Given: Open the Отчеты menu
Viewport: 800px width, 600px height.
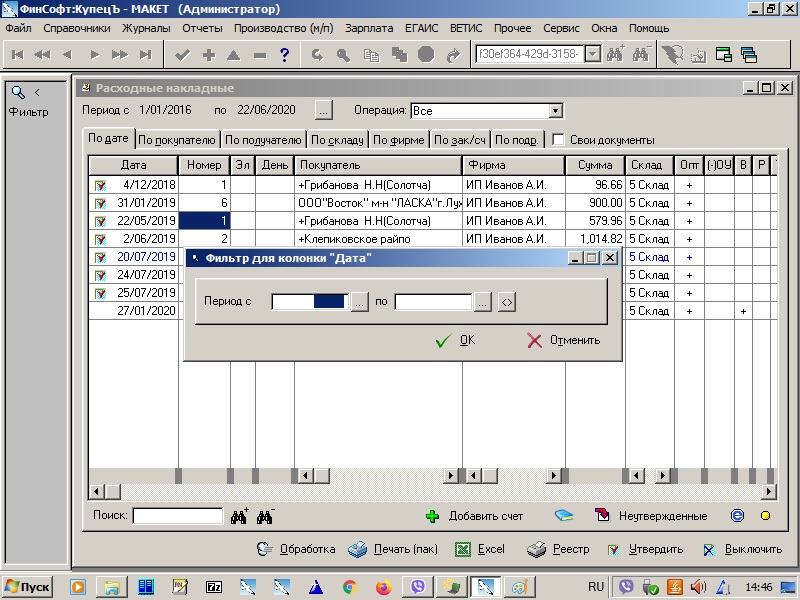Looking at the screenshot, I should (202, 28).
